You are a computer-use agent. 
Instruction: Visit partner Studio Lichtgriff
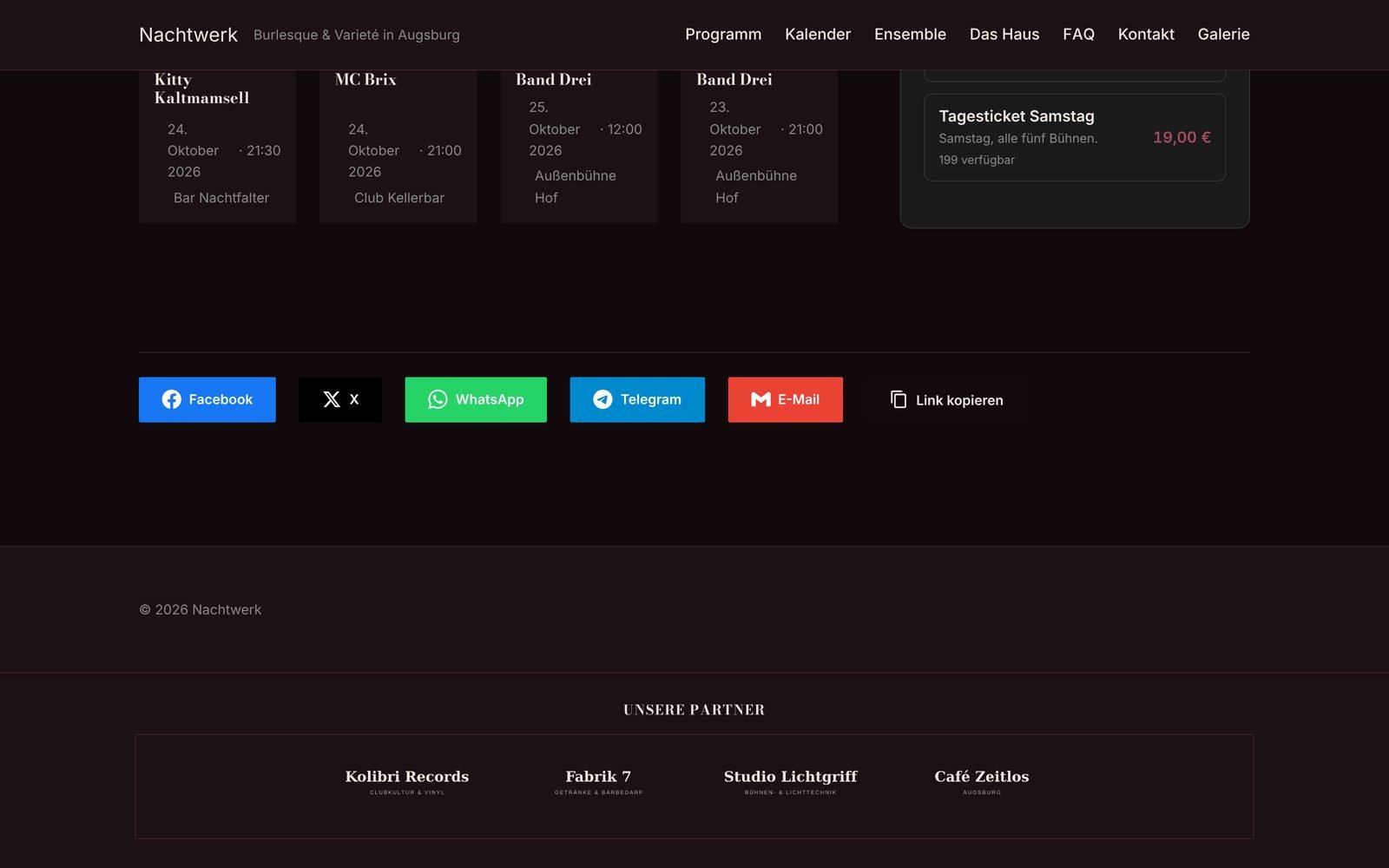click(791, 781)
